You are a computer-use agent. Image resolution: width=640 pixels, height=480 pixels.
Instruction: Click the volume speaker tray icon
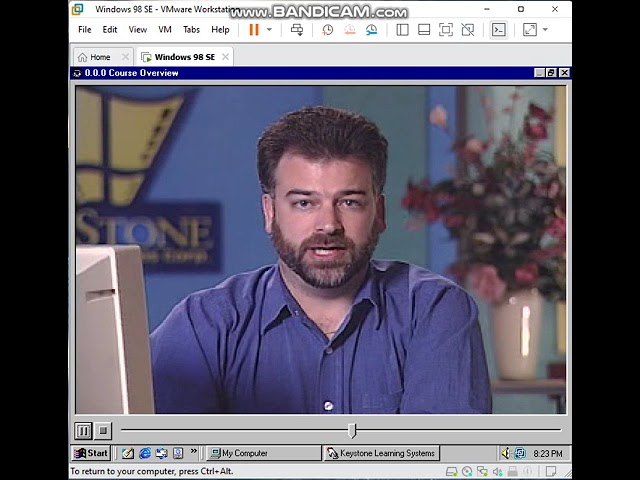506,453
